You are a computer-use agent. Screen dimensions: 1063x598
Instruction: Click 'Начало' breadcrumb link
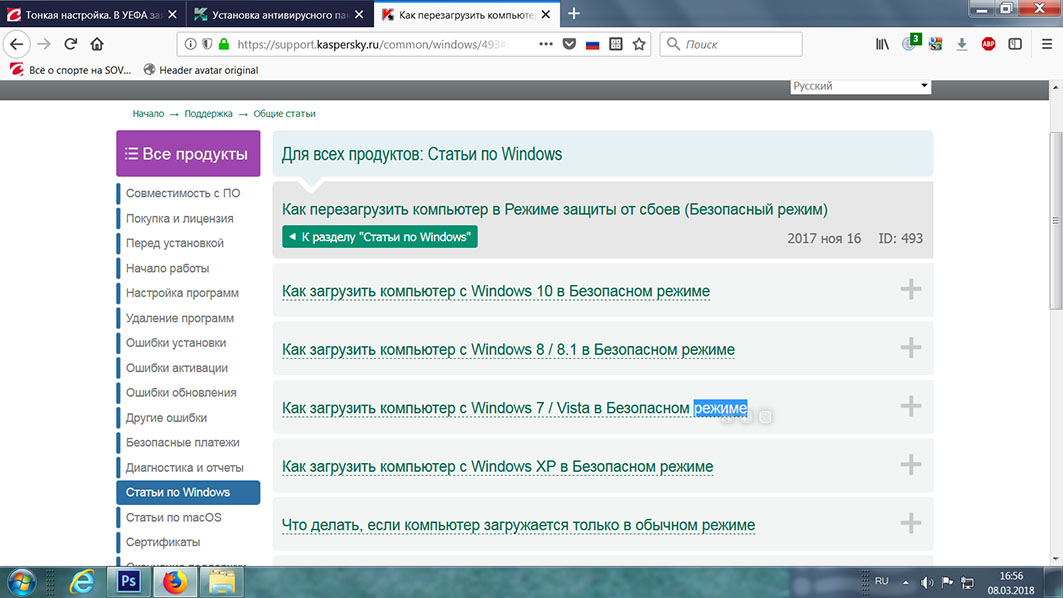click(x=148, y=113)
